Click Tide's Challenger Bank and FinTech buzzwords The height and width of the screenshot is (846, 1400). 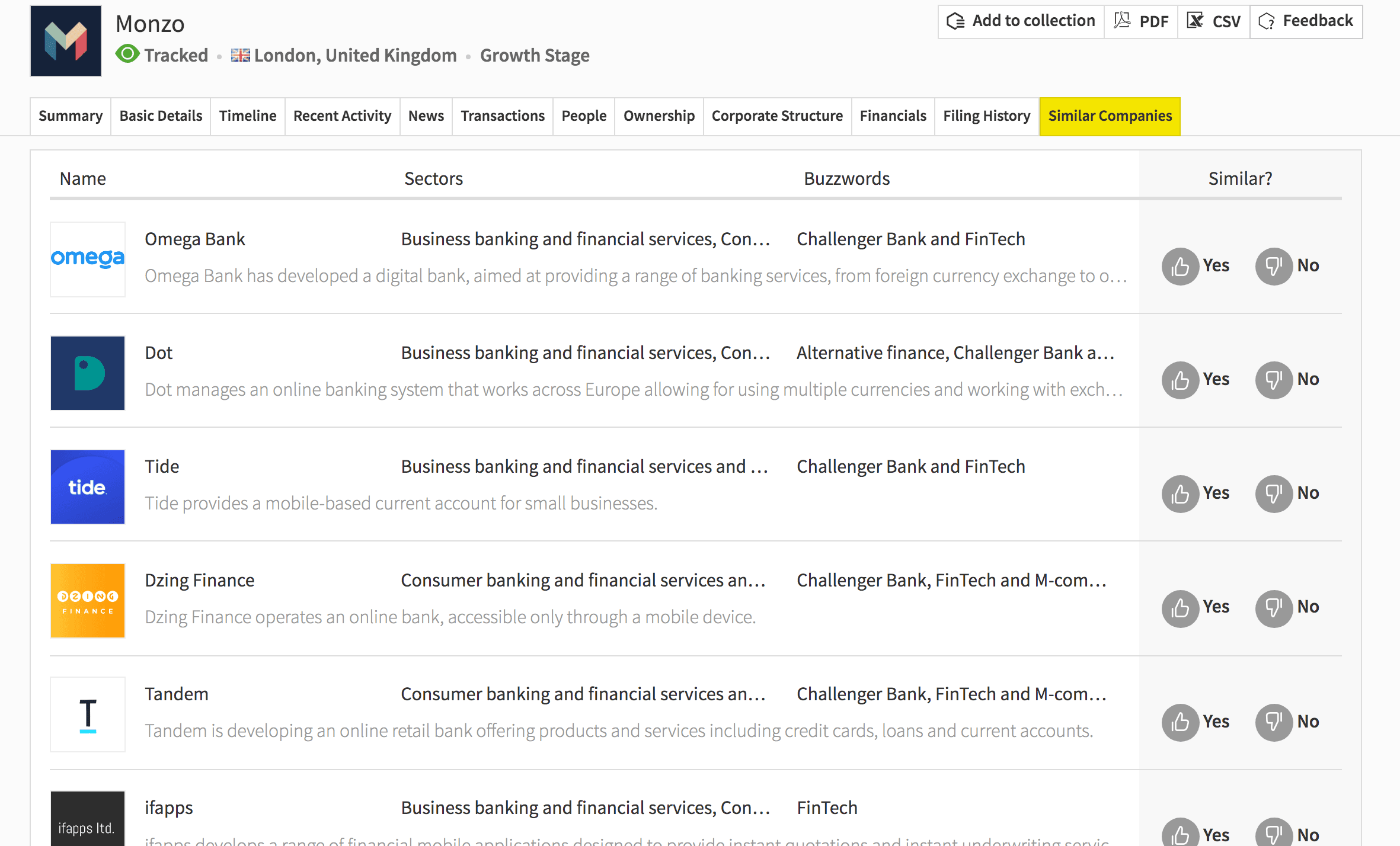(911, 466)
